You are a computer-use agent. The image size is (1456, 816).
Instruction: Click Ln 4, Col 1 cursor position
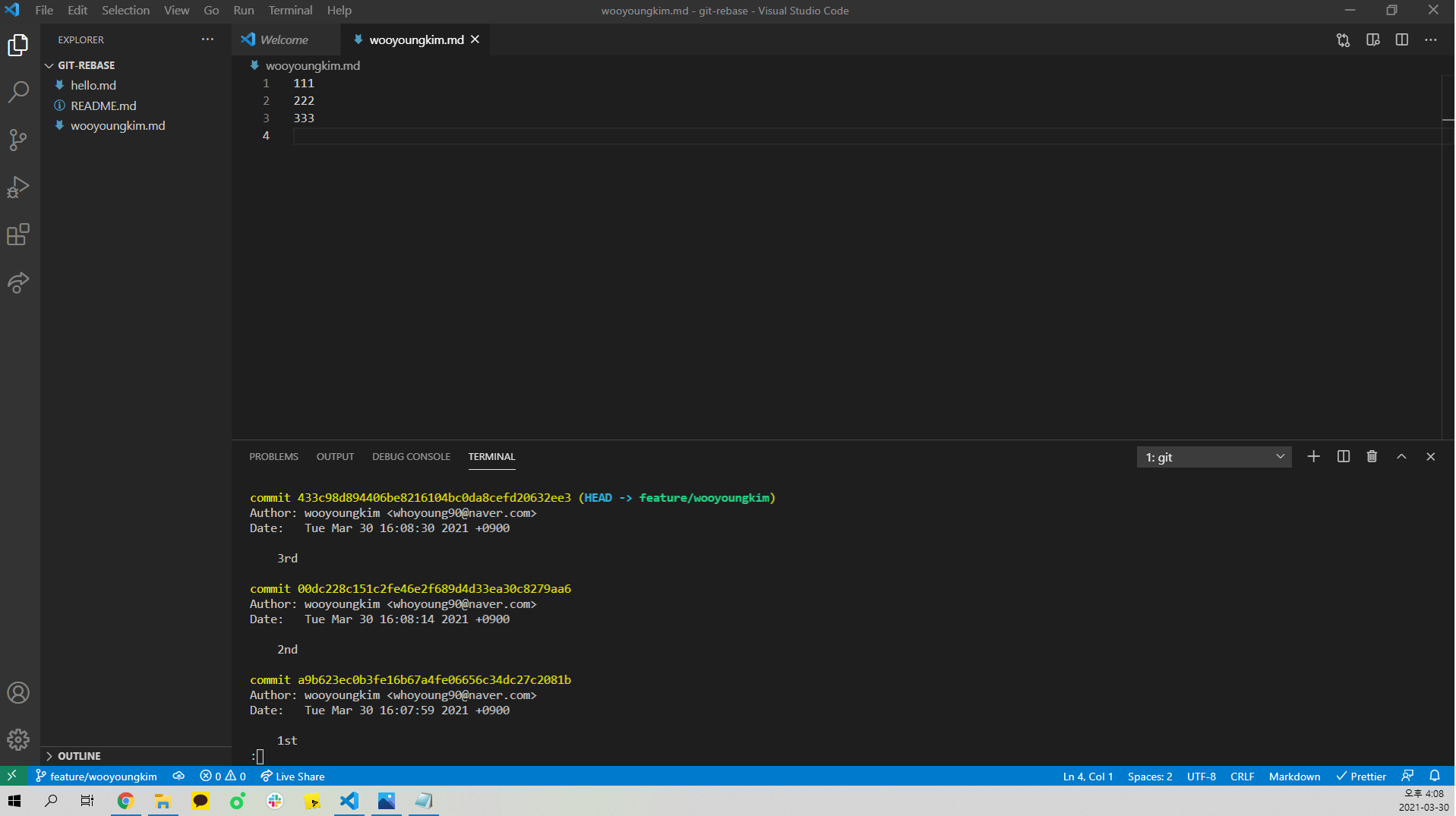coord(1088,776)
